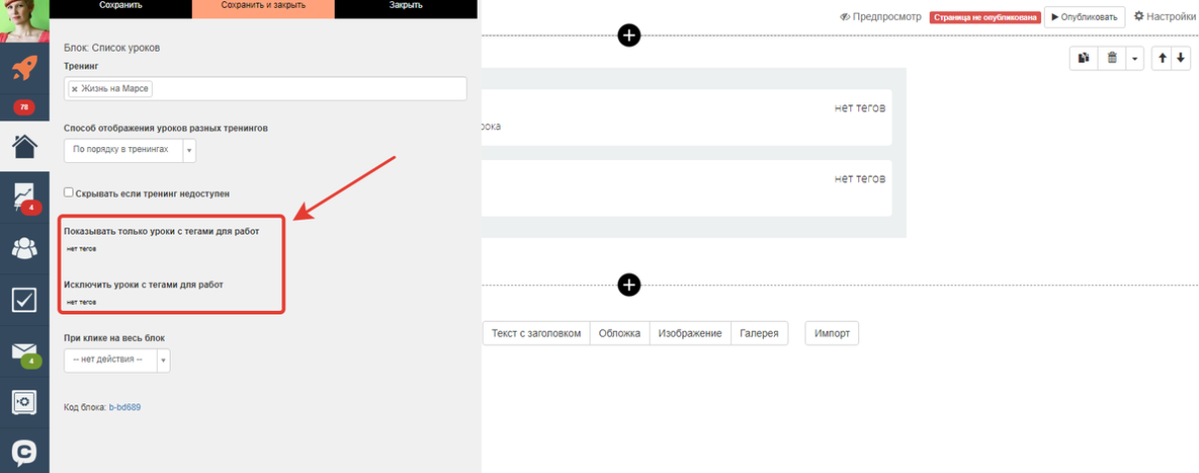Viewport: 1199px width, 473px height.
Task: Open the '-- нет действия --' dropdown
Action: click(x=117, y=360)
